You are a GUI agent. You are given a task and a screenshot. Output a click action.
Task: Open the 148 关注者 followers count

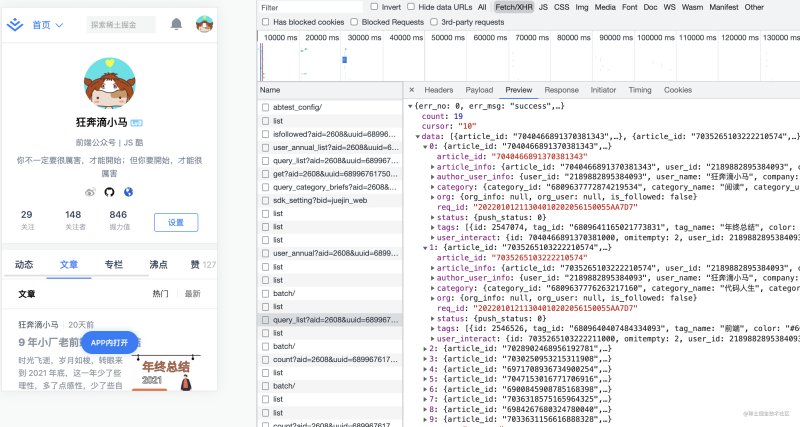(74, 220)
